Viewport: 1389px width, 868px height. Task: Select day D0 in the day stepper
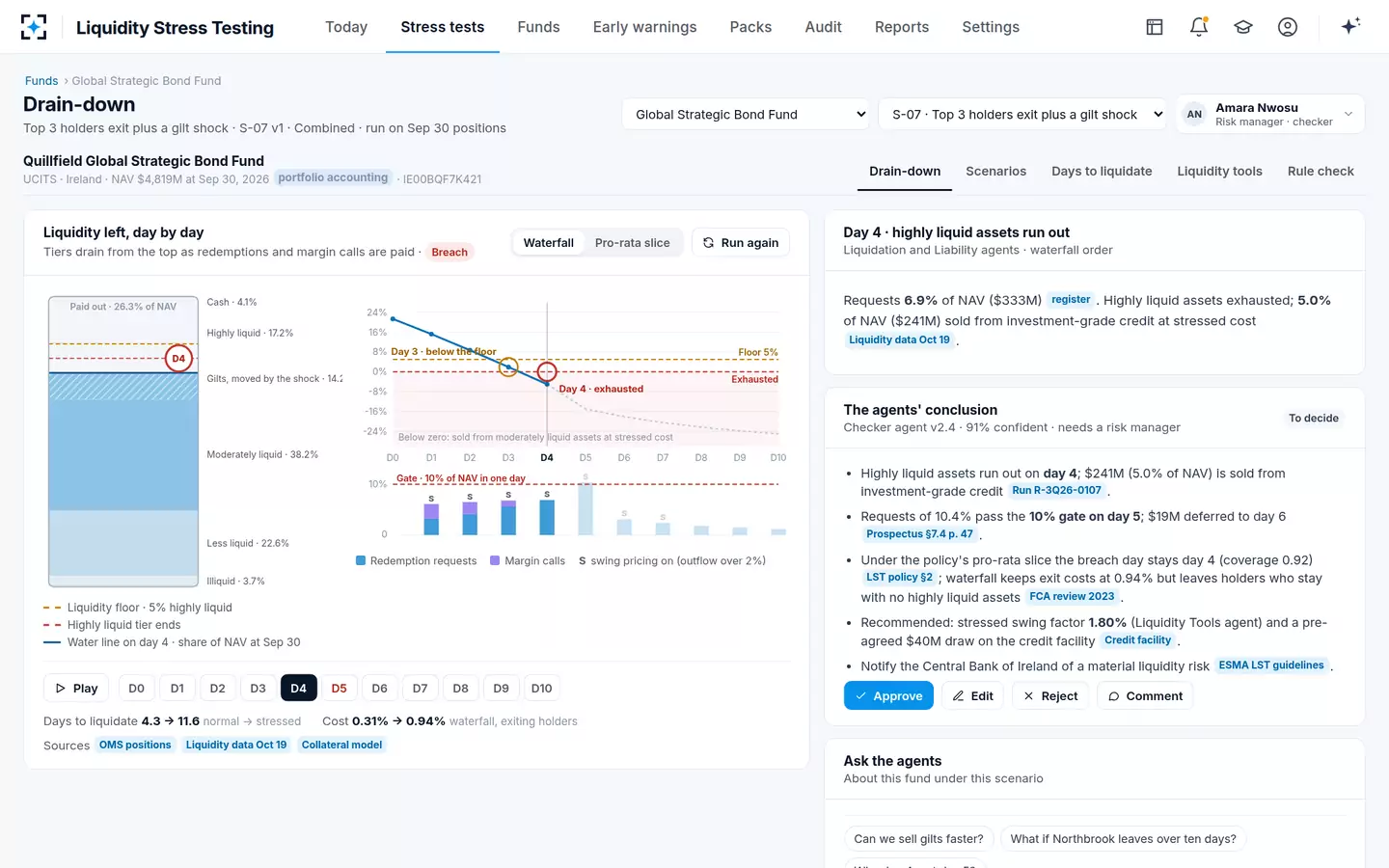click(136, 689)
